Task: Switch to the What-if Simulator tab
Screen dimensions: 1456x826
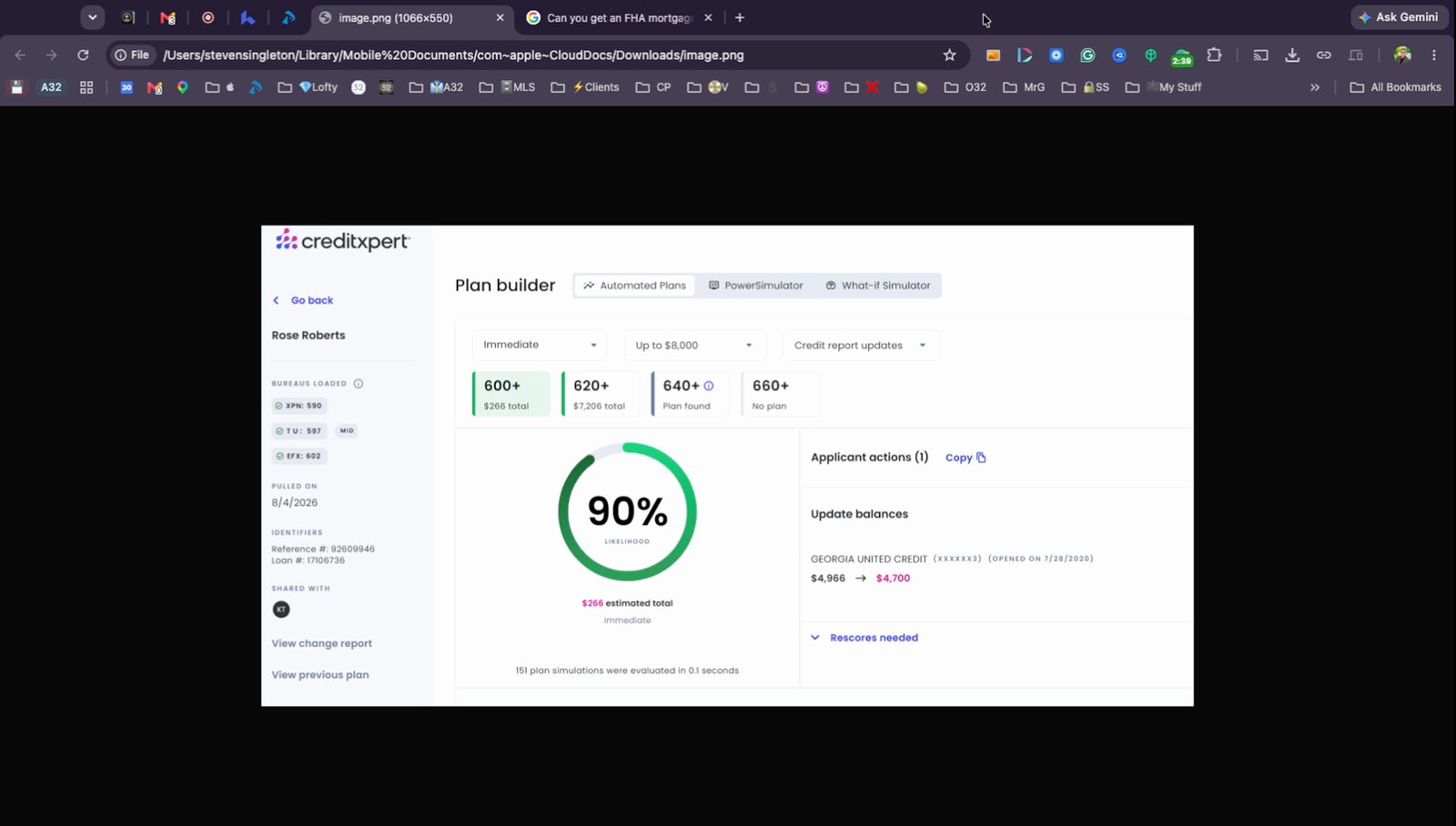Action: (878, 286)
